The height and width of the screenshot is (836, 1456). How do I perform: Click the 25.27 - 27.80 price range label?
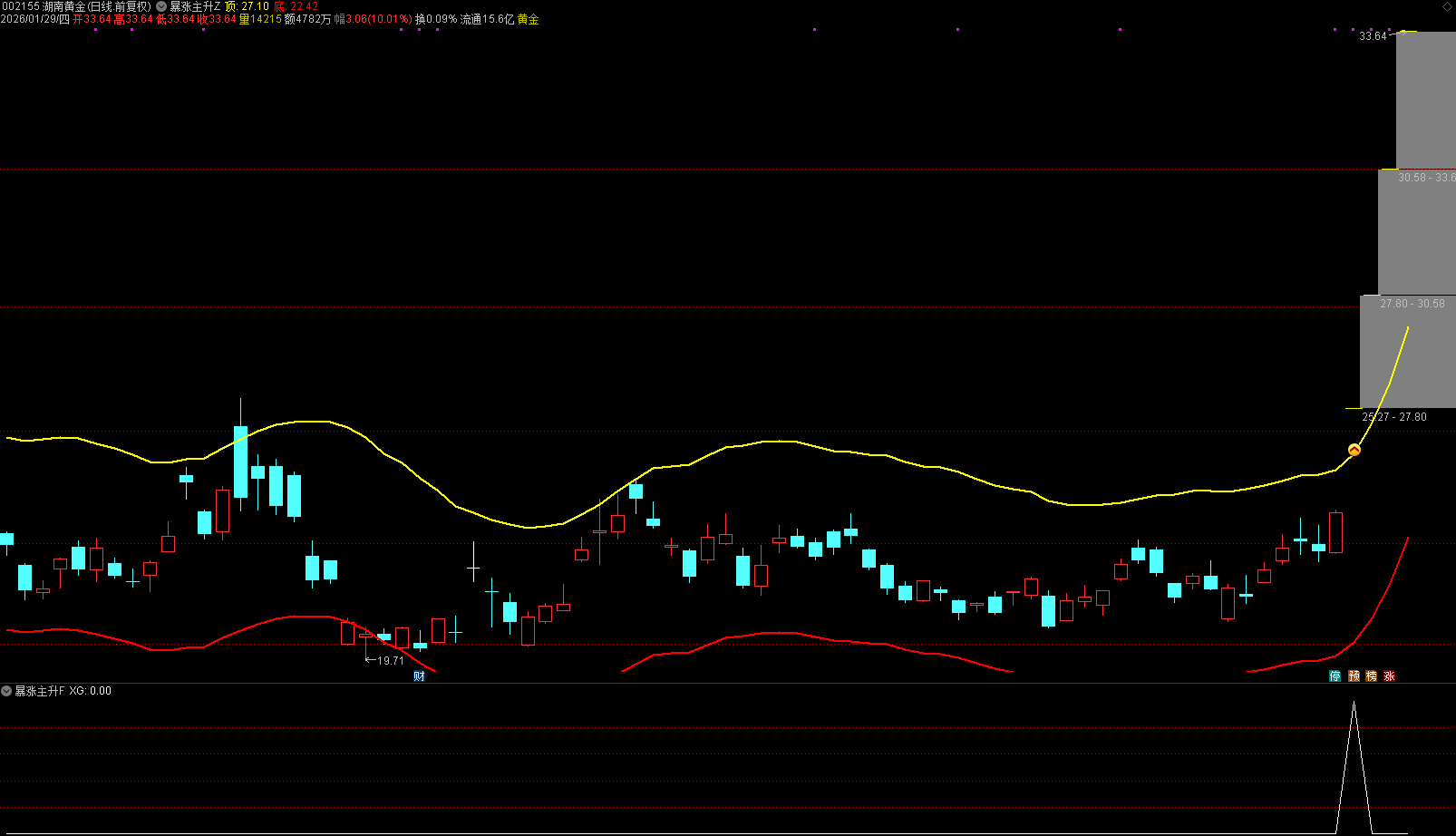click(1394, 417)
